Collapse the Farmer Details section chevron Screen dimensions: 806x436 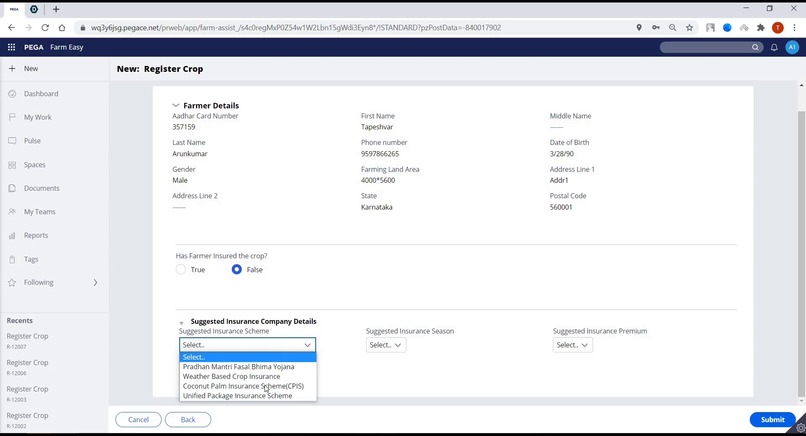pos(176,105)
